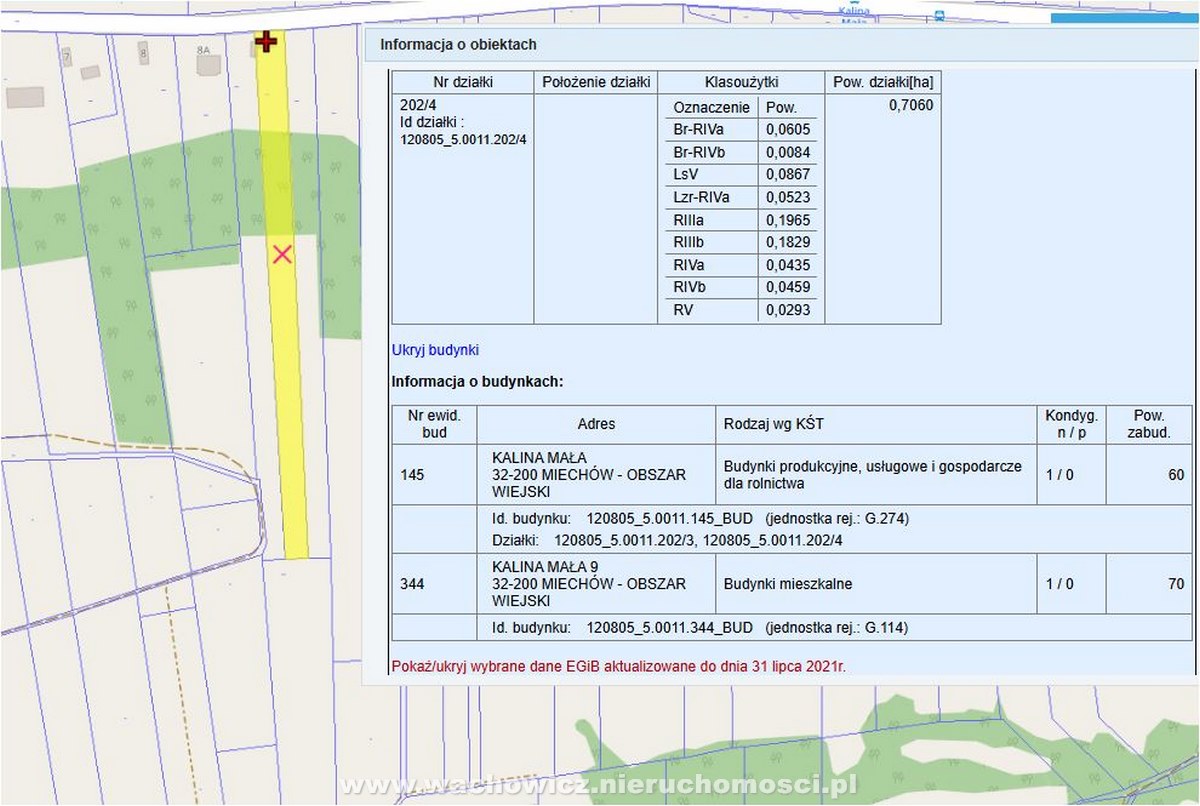
Task: Click the 'Nr działki' column header
Action: coord(463,82)
